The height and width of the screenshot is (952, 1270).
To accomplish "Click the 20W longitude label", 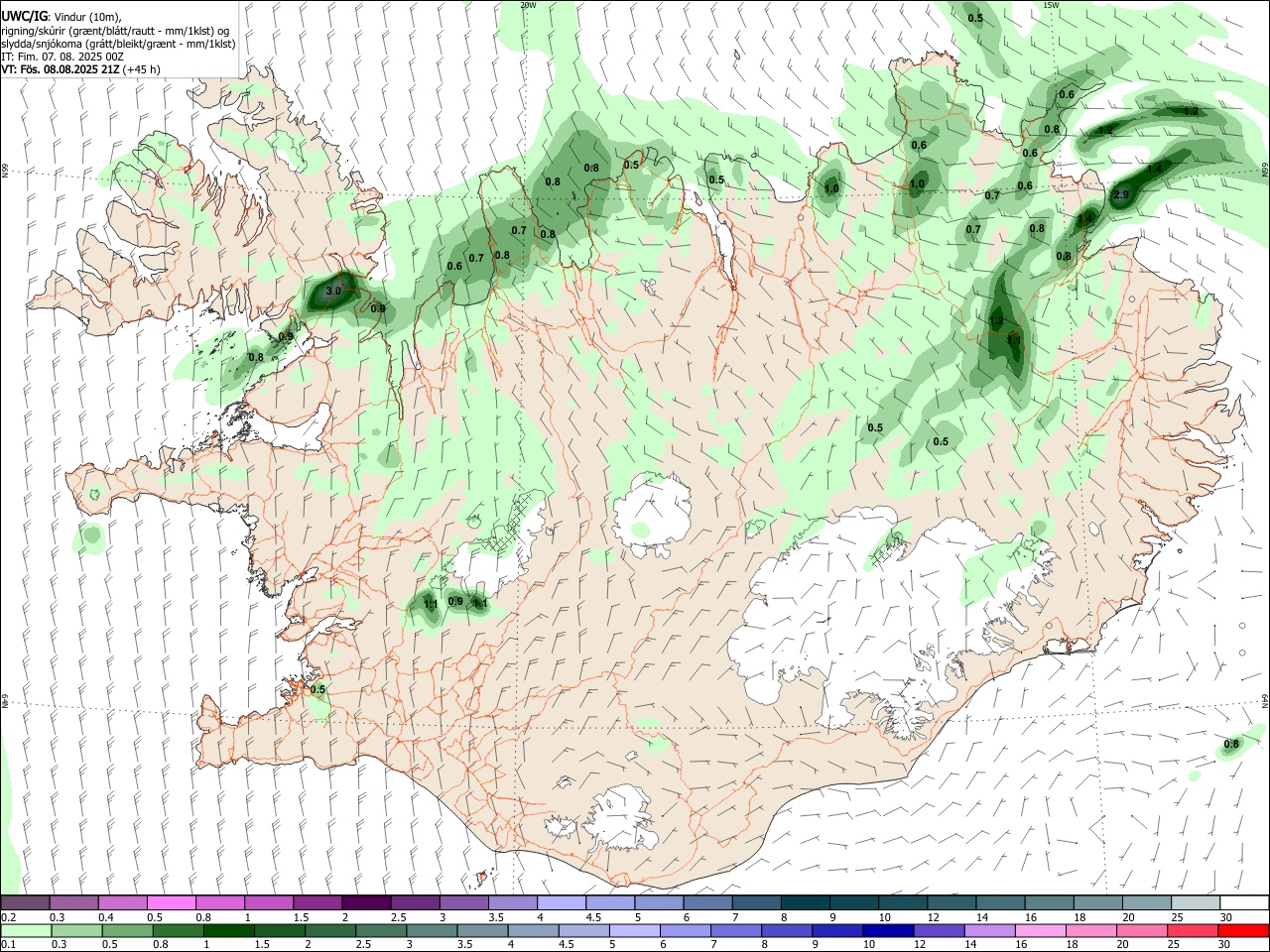I will click(528, 5).
